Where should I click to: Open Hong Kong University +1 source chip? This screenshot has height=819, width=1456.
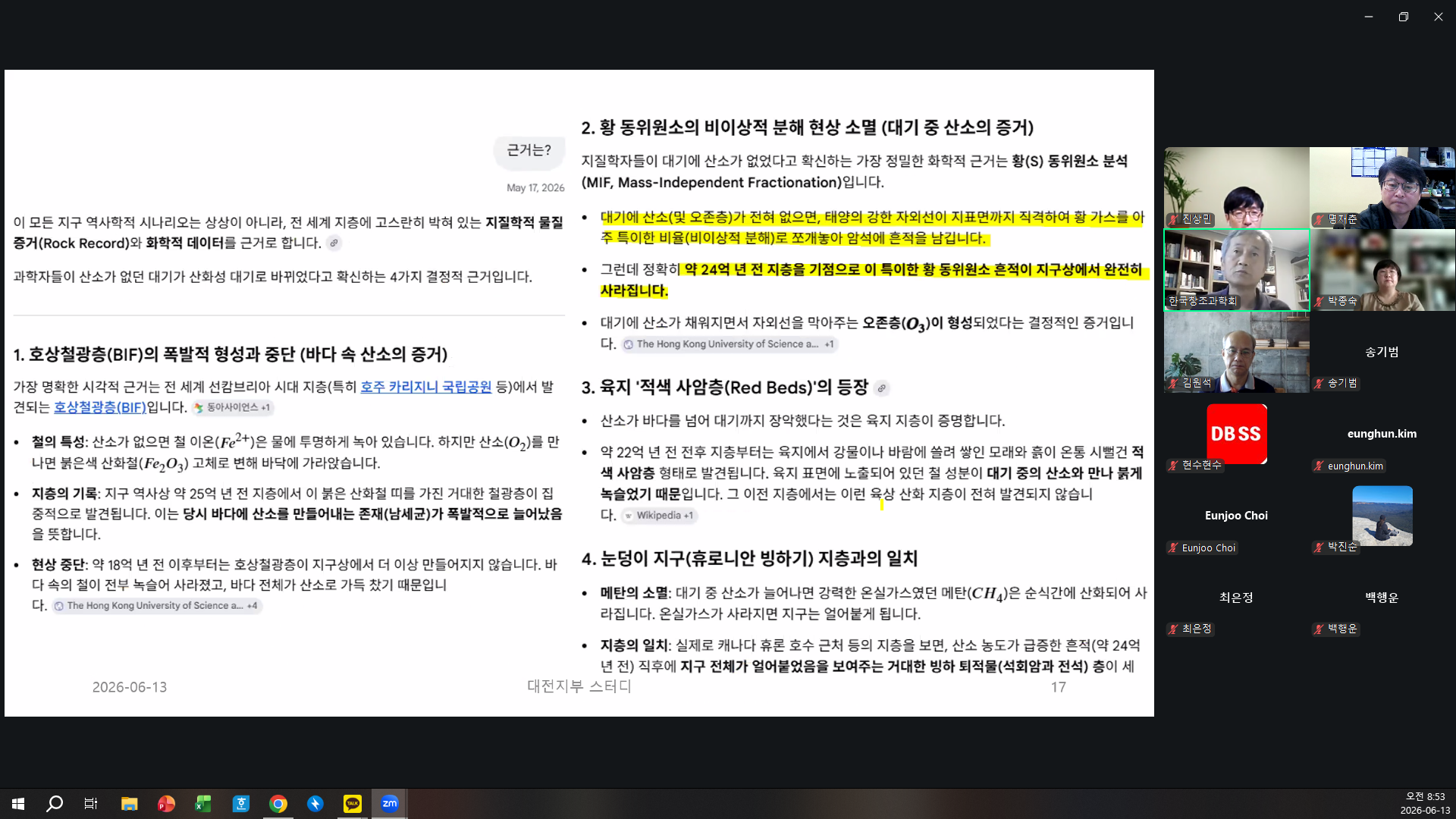(730, 344)
